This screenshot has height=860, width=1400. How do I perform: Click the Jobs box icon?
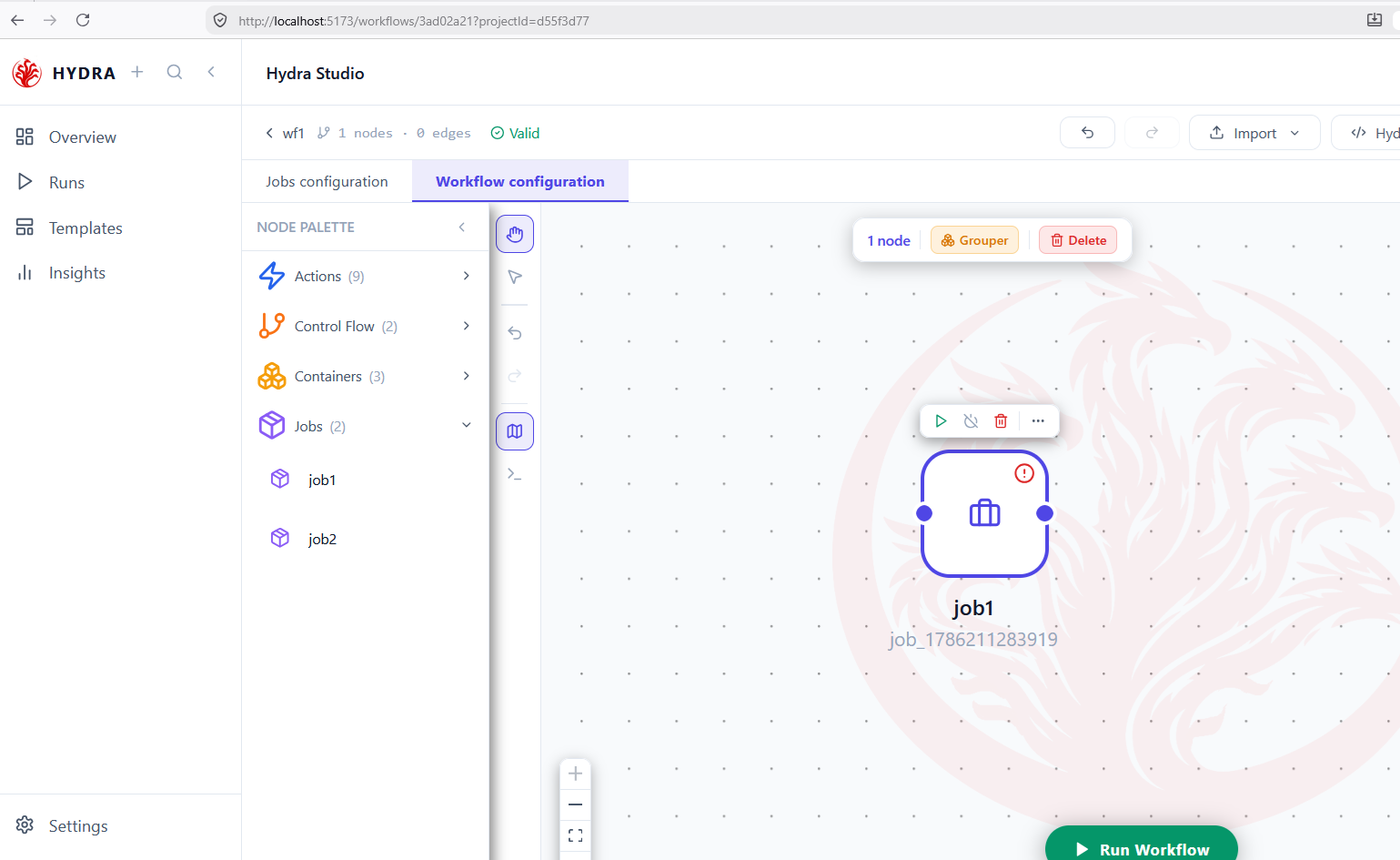point(272,425)
